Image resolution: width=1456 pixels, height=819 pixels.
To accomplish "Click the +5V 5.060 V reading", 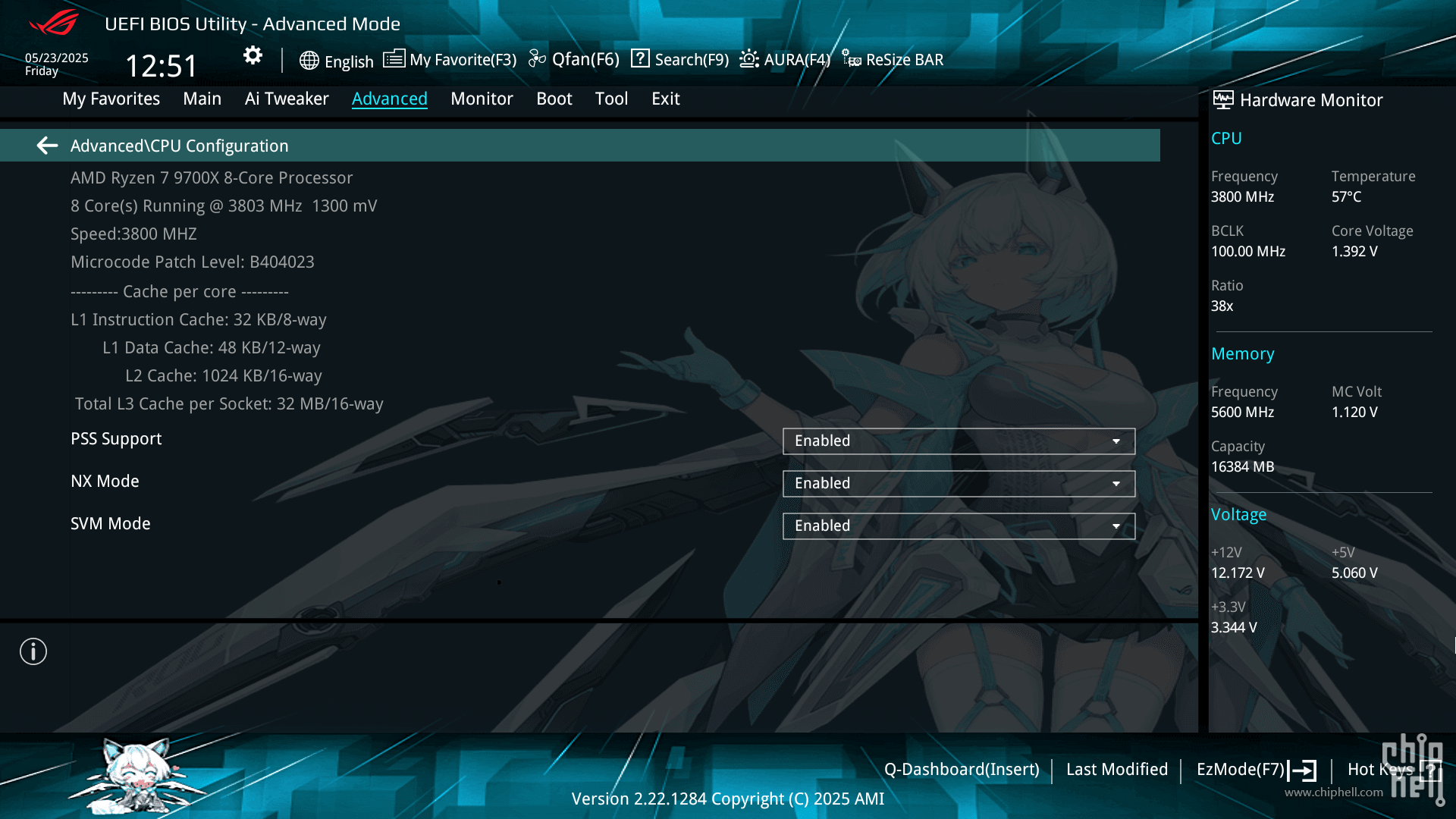I will 1354,573.
